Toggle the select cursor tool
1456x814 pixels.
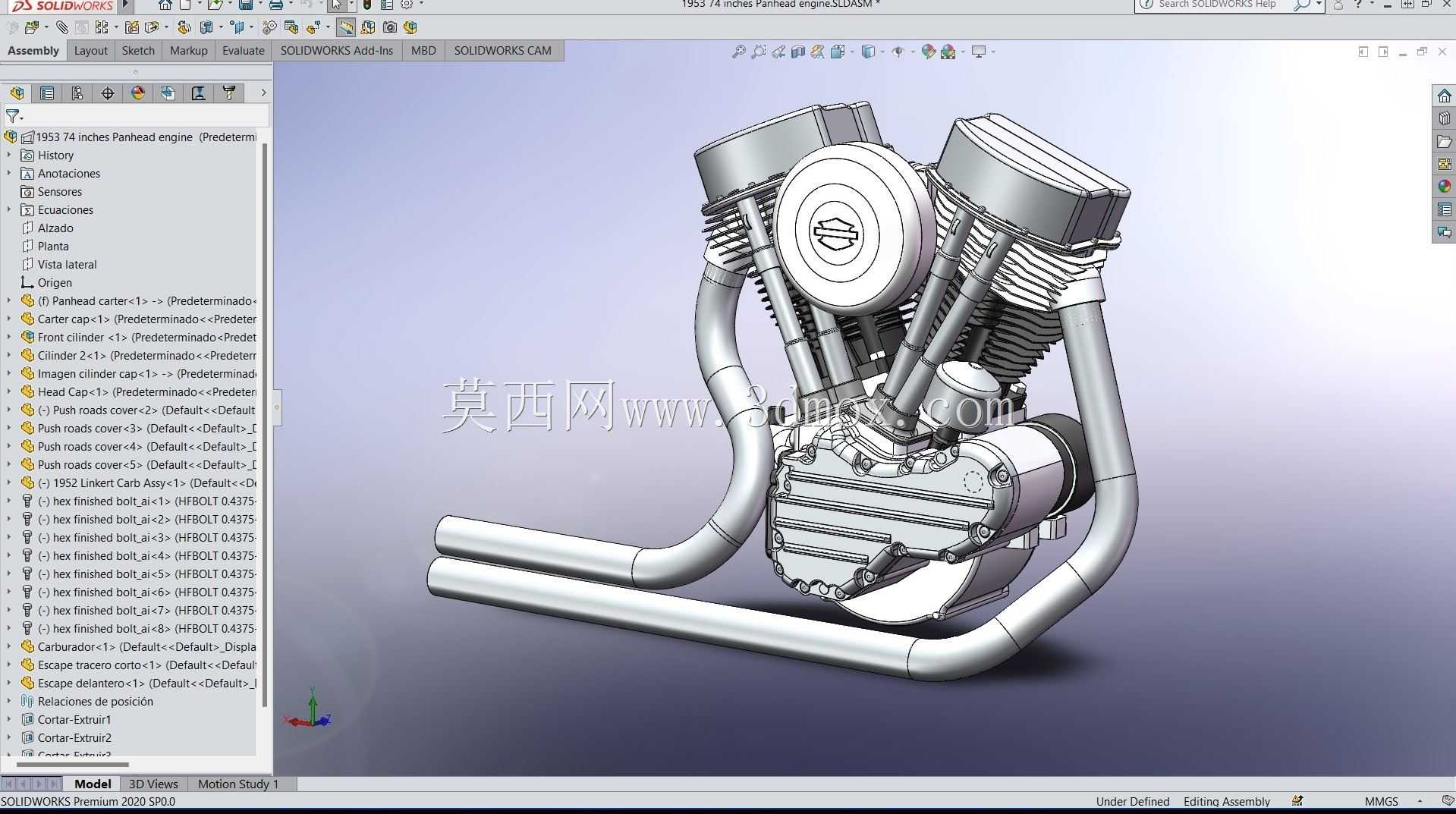tap(337, 5)
